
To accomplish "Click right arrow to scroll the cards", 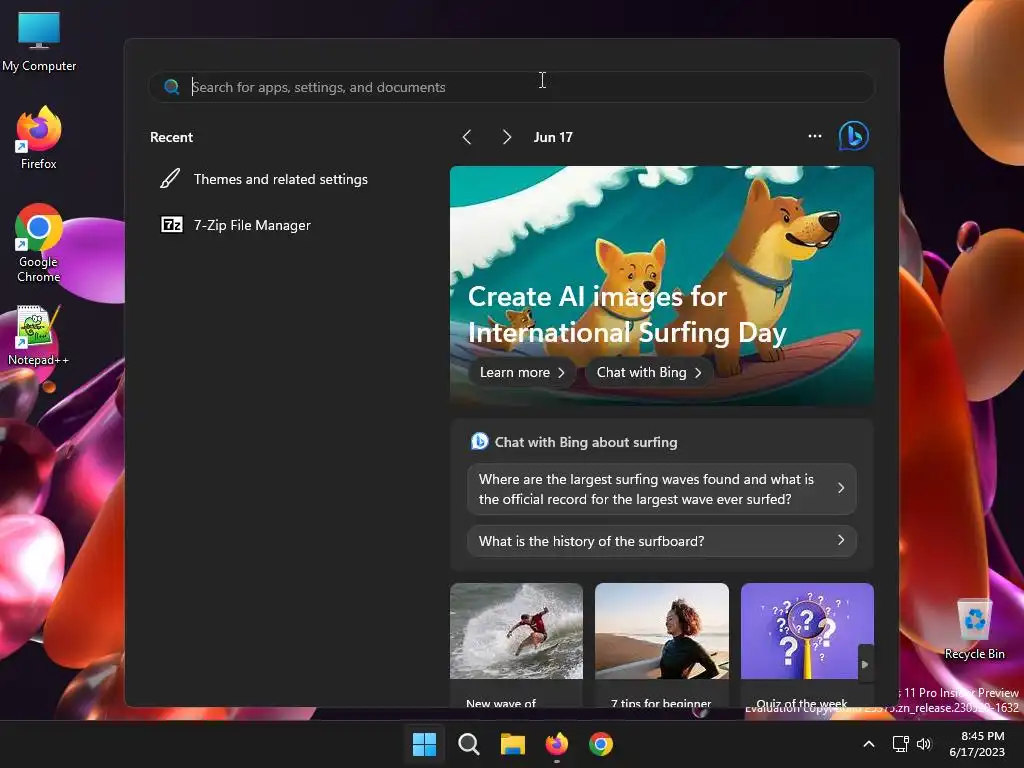I will tap(865, 664).
